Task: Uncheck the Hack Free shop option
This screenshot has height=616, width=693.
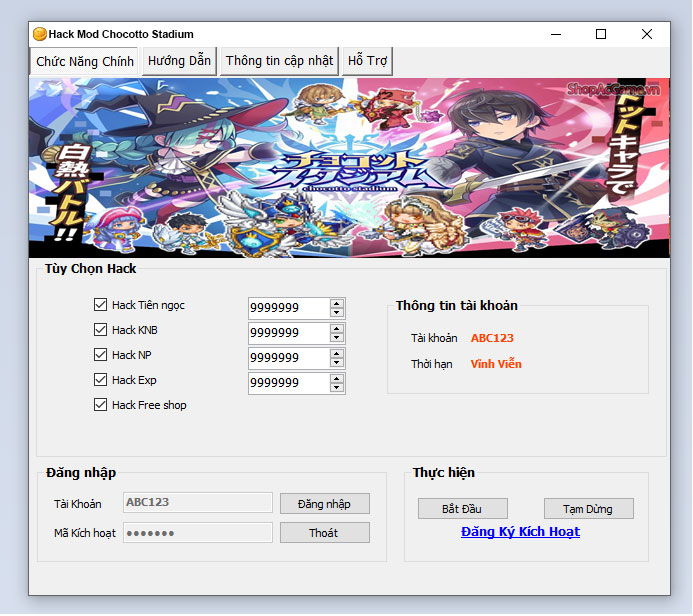Action: 100,405
